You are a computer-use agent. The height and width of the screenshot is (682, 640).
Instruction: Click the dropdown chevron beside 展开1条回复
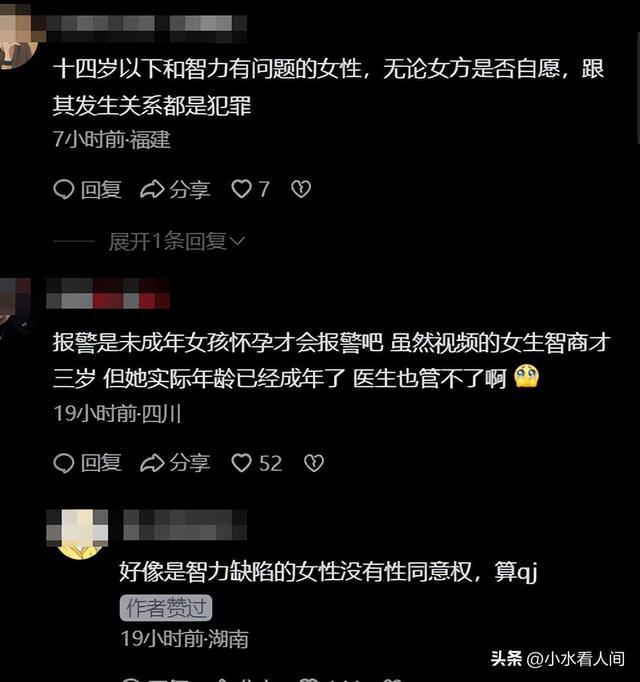point(237,241)
